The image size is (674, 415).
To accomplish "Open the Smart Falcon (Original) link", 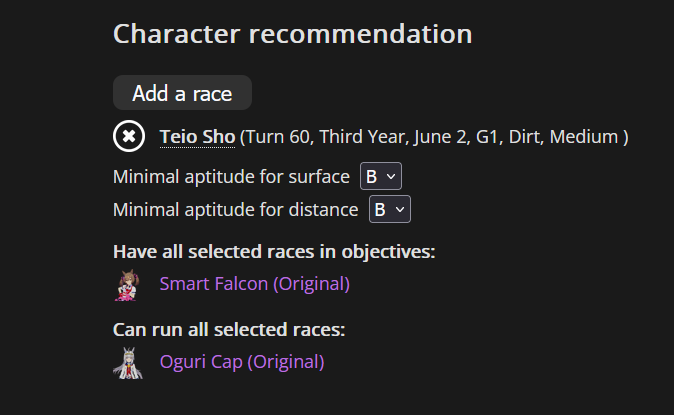I will coord(254,284).
